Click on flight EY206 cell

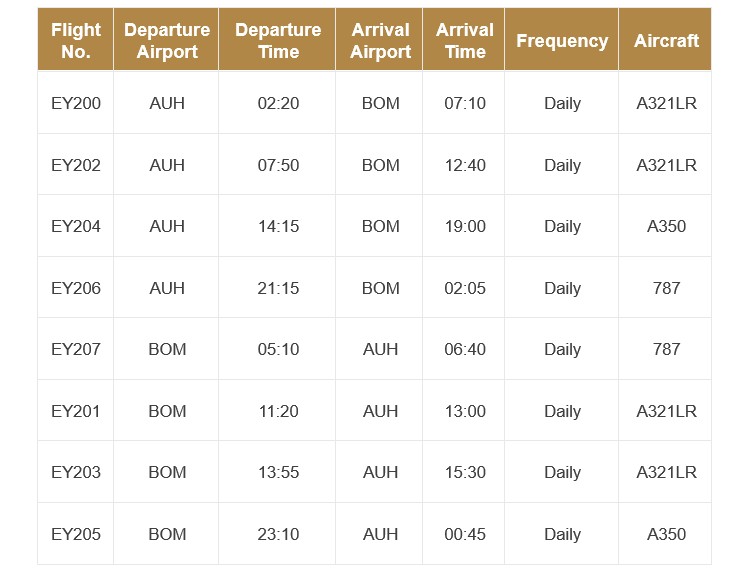(x=76, y=288)
